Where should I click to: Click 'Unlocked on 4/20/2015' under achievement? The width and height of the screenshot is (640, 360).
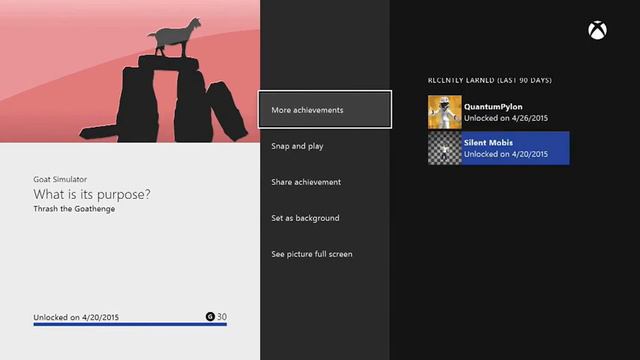pos(76,317)
